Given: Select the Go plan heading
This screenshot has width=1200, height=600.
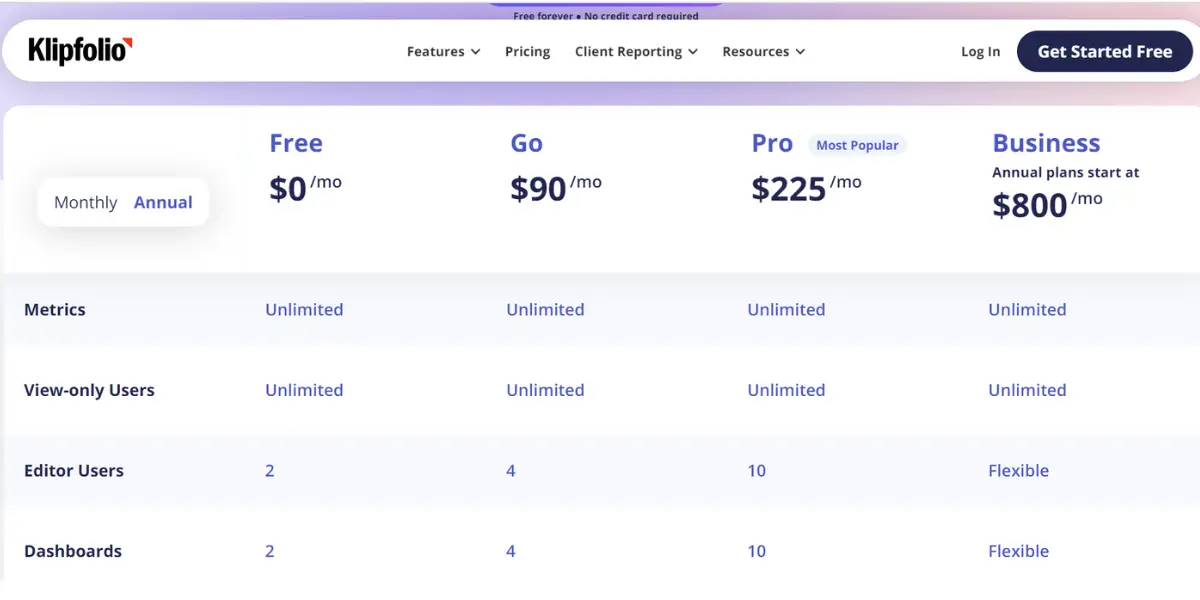Looking at the screenshot, I should (x=526, y=143).
